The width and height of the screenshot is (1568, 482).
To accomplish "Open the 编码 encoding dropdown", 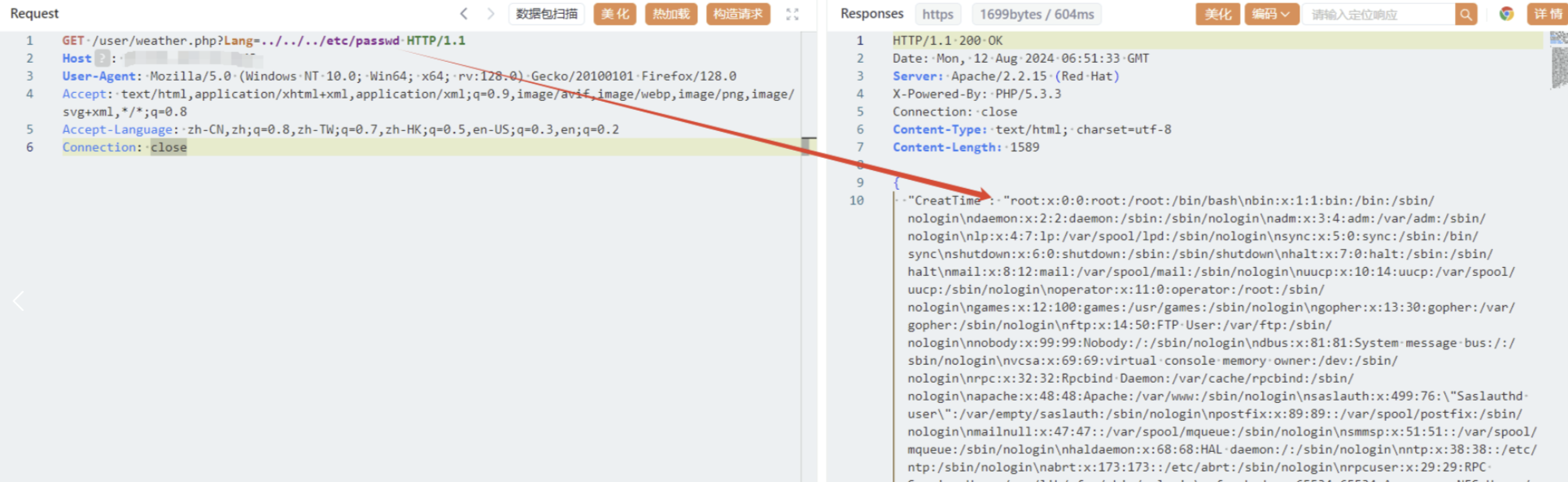I will (x=1271, y=14).
